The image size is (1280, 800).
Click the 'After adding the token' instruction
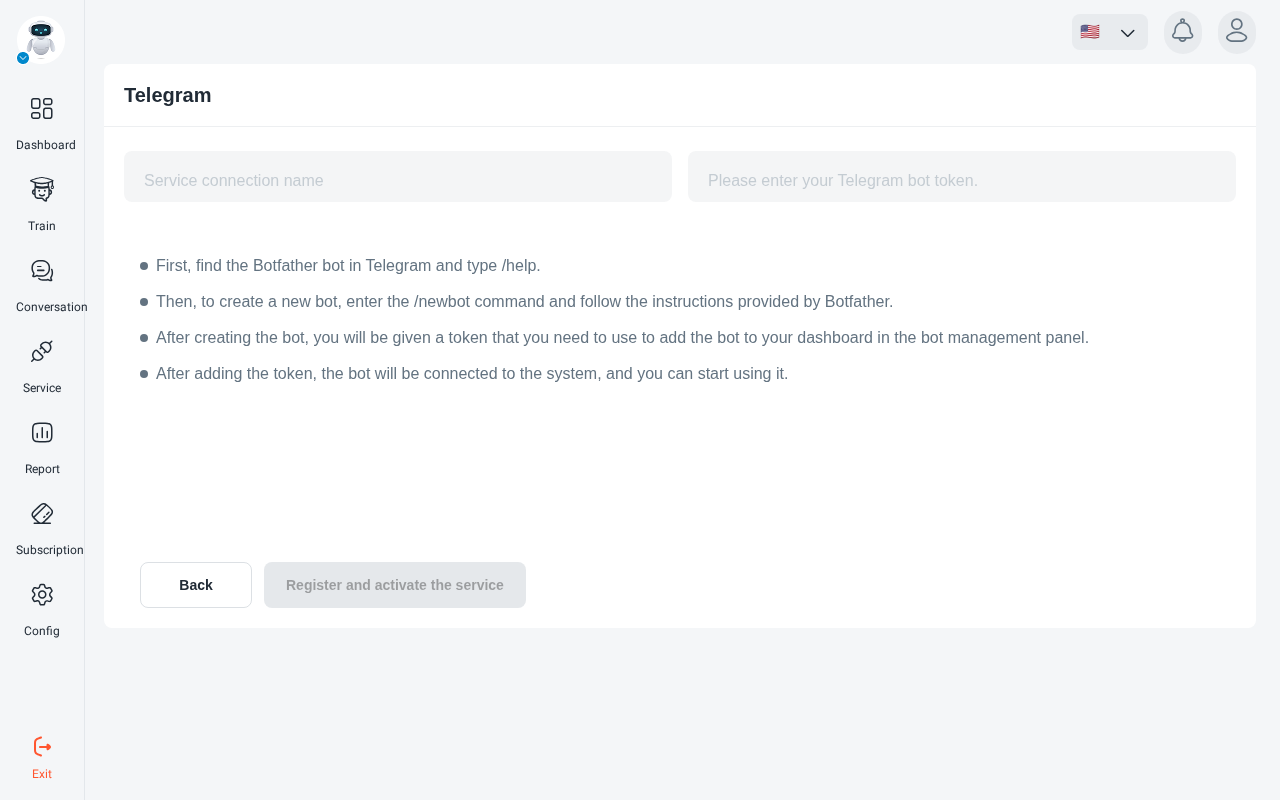(x=472, y=374)
